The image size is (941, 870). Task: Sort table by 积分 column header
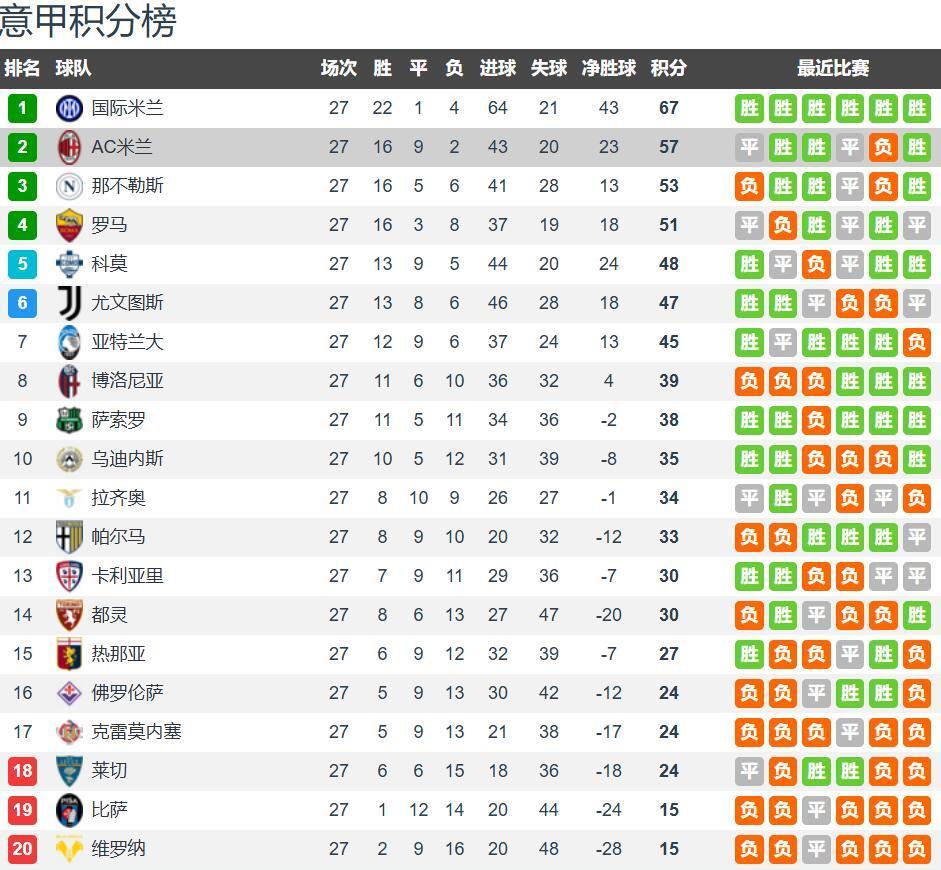coord(668,68)
